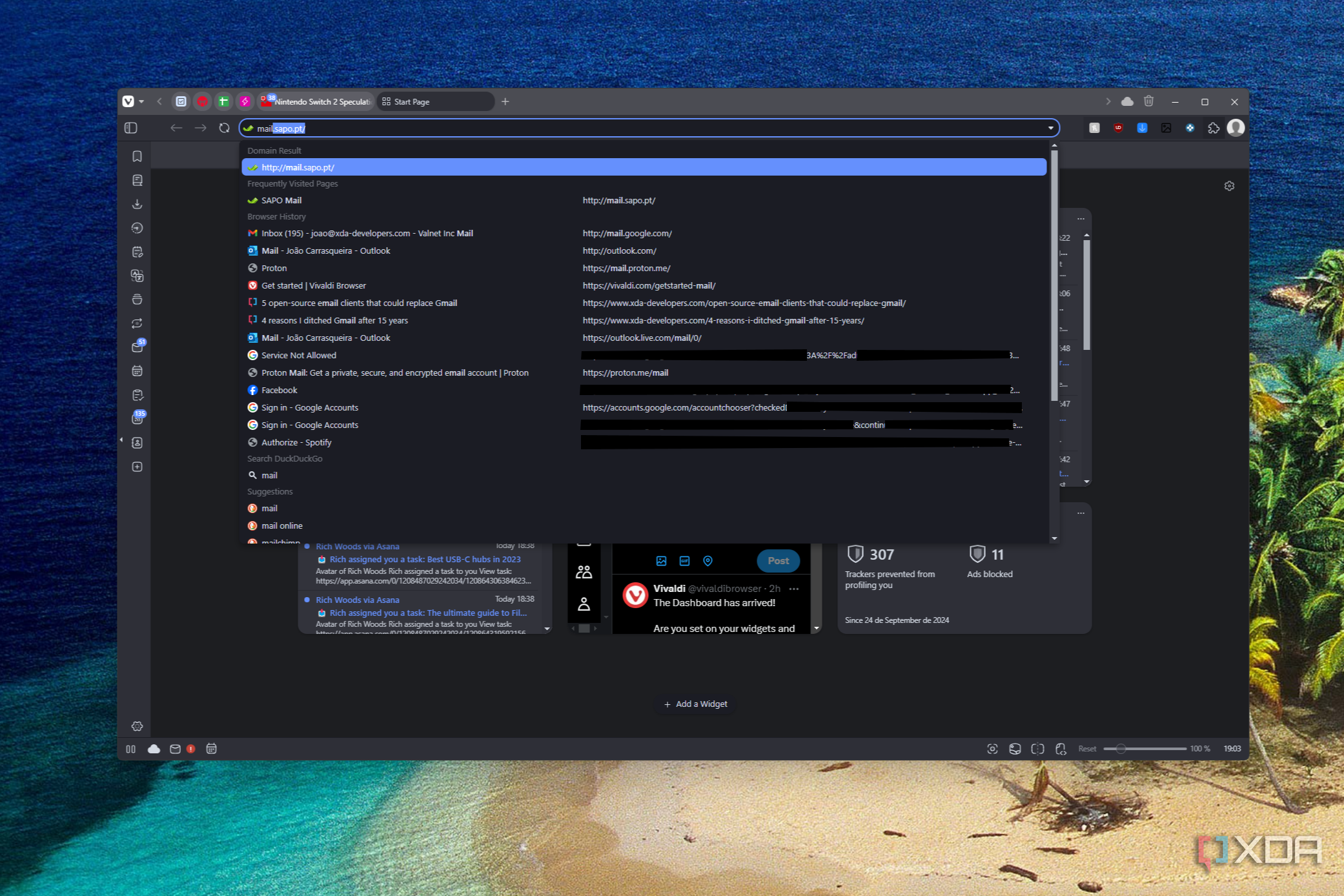1344x896 pixels.
Task: Click into the address bar field
Action: click(649, 128)
